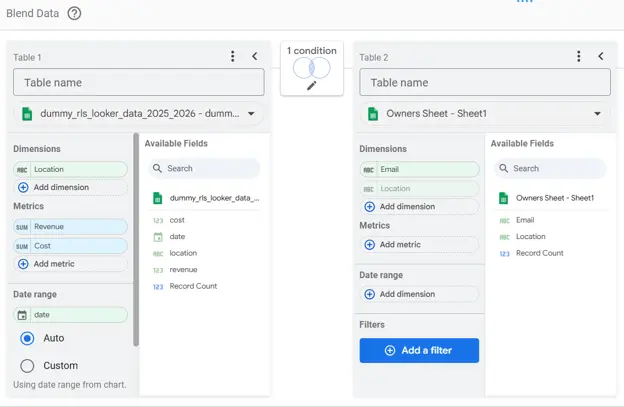The width and height of the screenshot is (624, 407).
Task: Select the Auto date range option
Action: 28,338
